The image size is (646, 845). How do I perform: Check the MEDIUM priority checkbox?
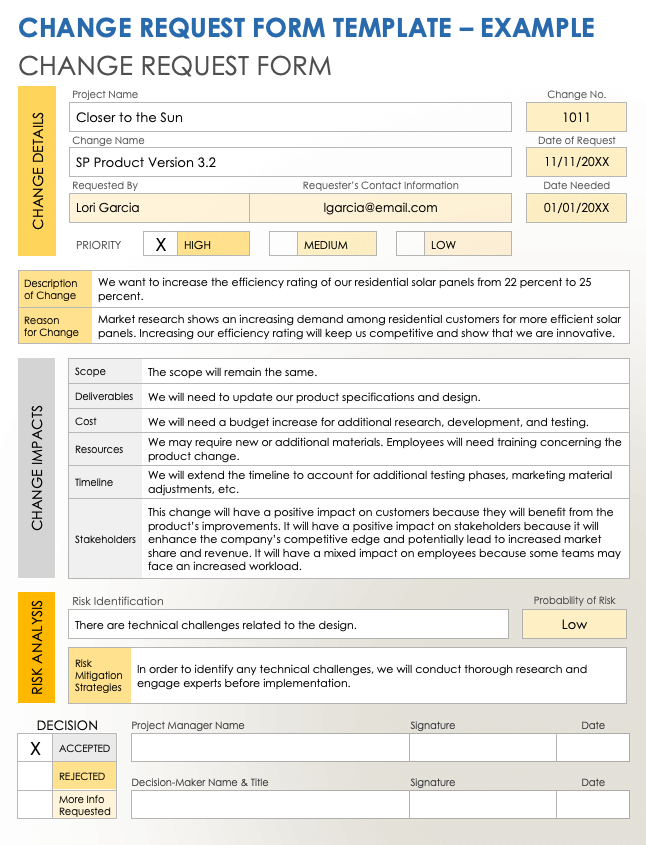[x=283, y=244]
